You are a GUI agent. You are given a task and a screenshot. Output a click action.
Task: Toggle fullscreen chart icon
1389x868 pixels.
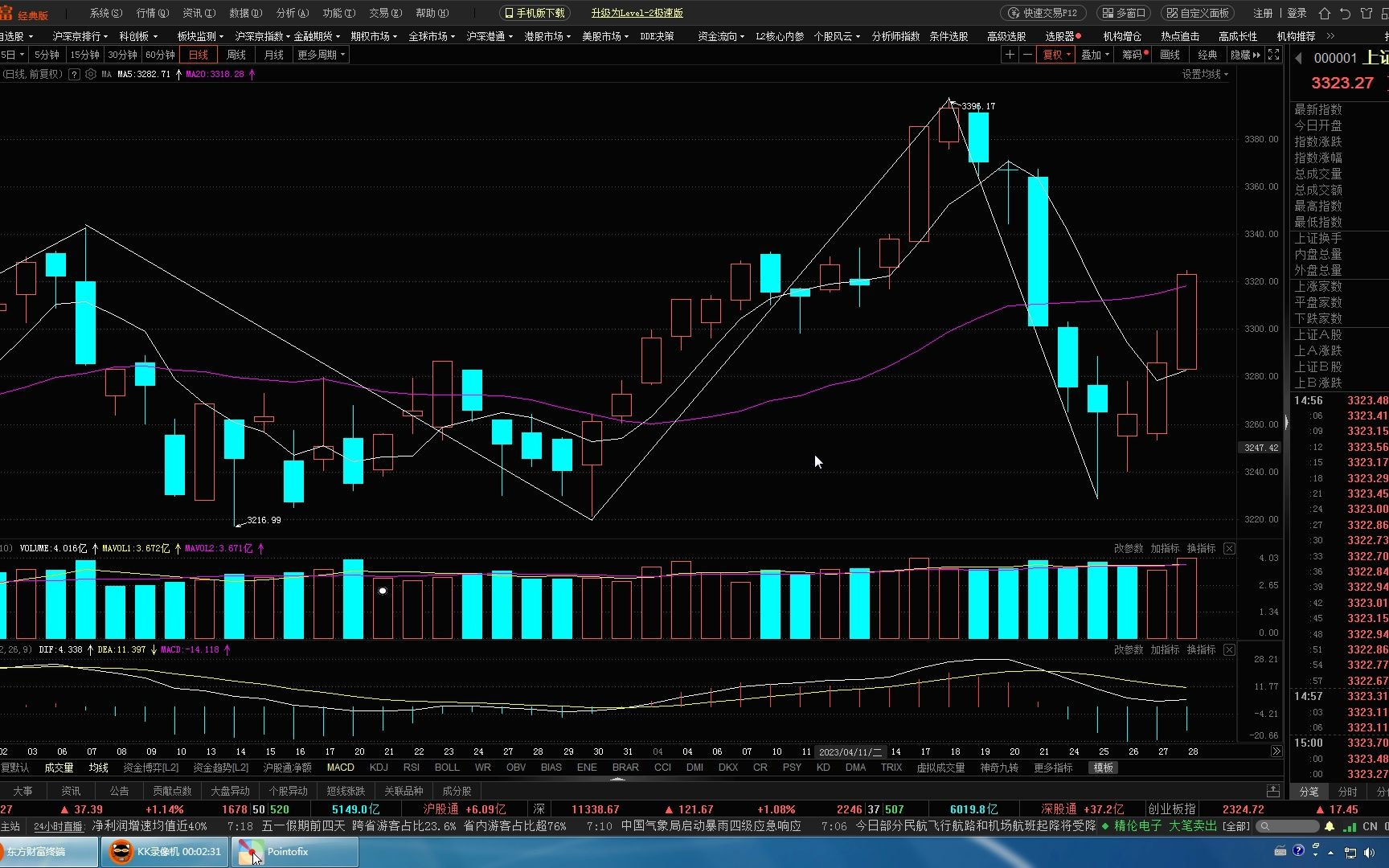point(1274,55)
